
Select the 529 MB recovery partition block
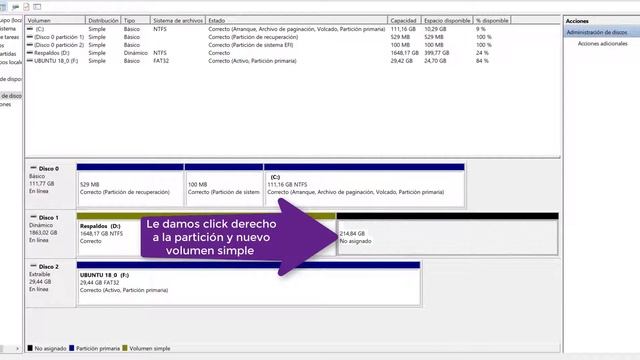pos(130,186)
